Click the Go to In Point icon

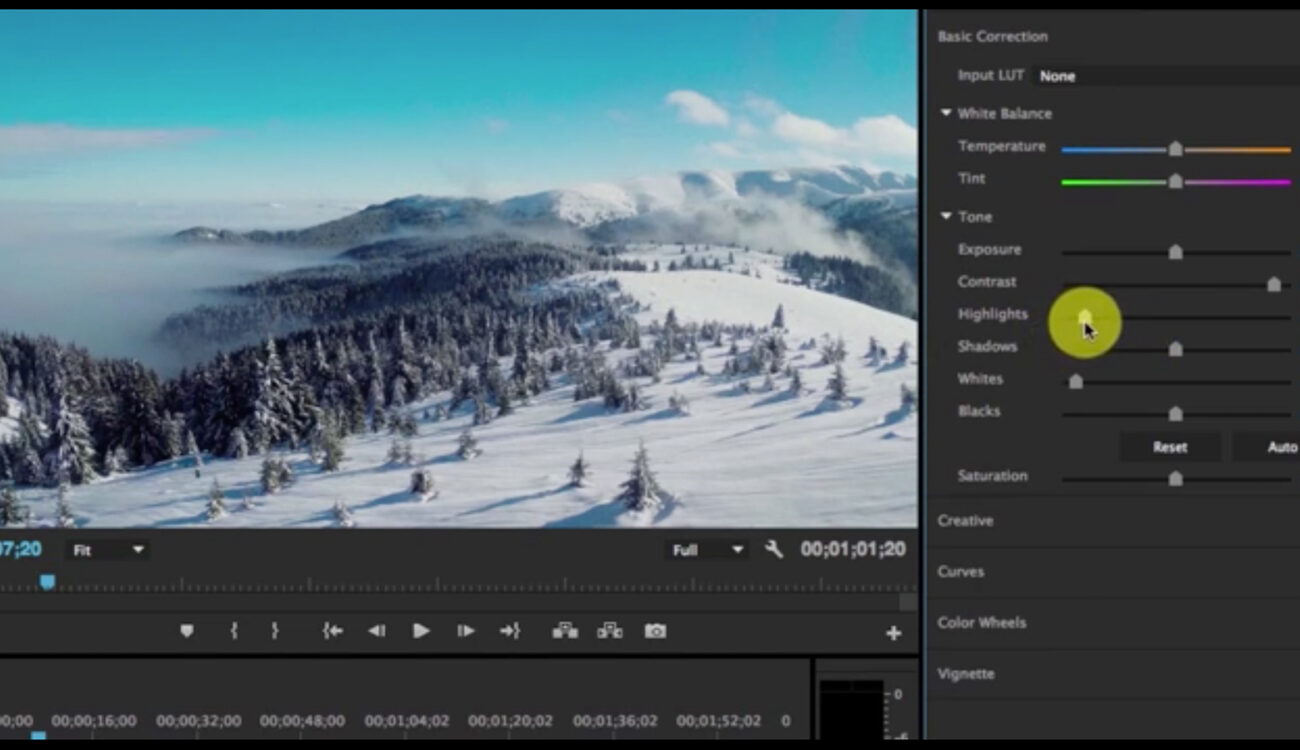(331, 631)
